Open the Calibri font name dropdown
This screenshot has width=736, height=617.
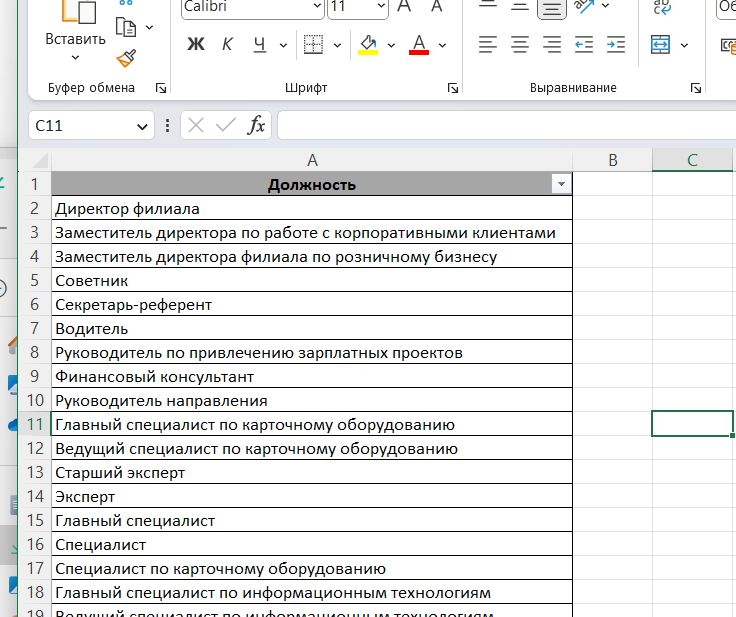(x=317, y=6)
